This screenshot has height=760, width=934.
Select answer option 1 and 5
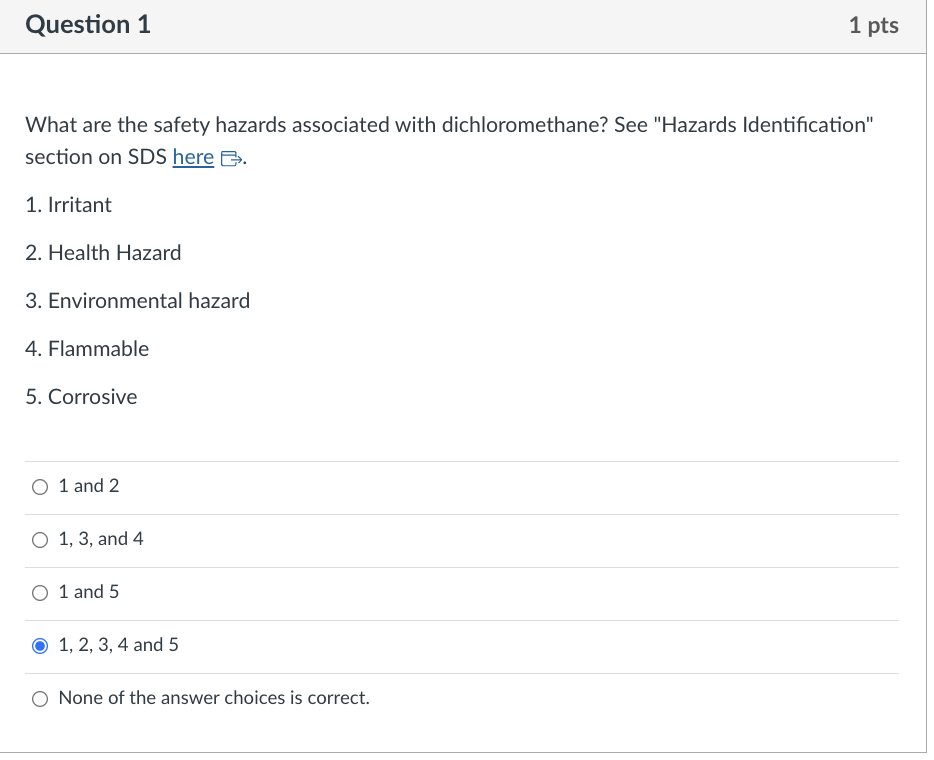click(40, 592)
